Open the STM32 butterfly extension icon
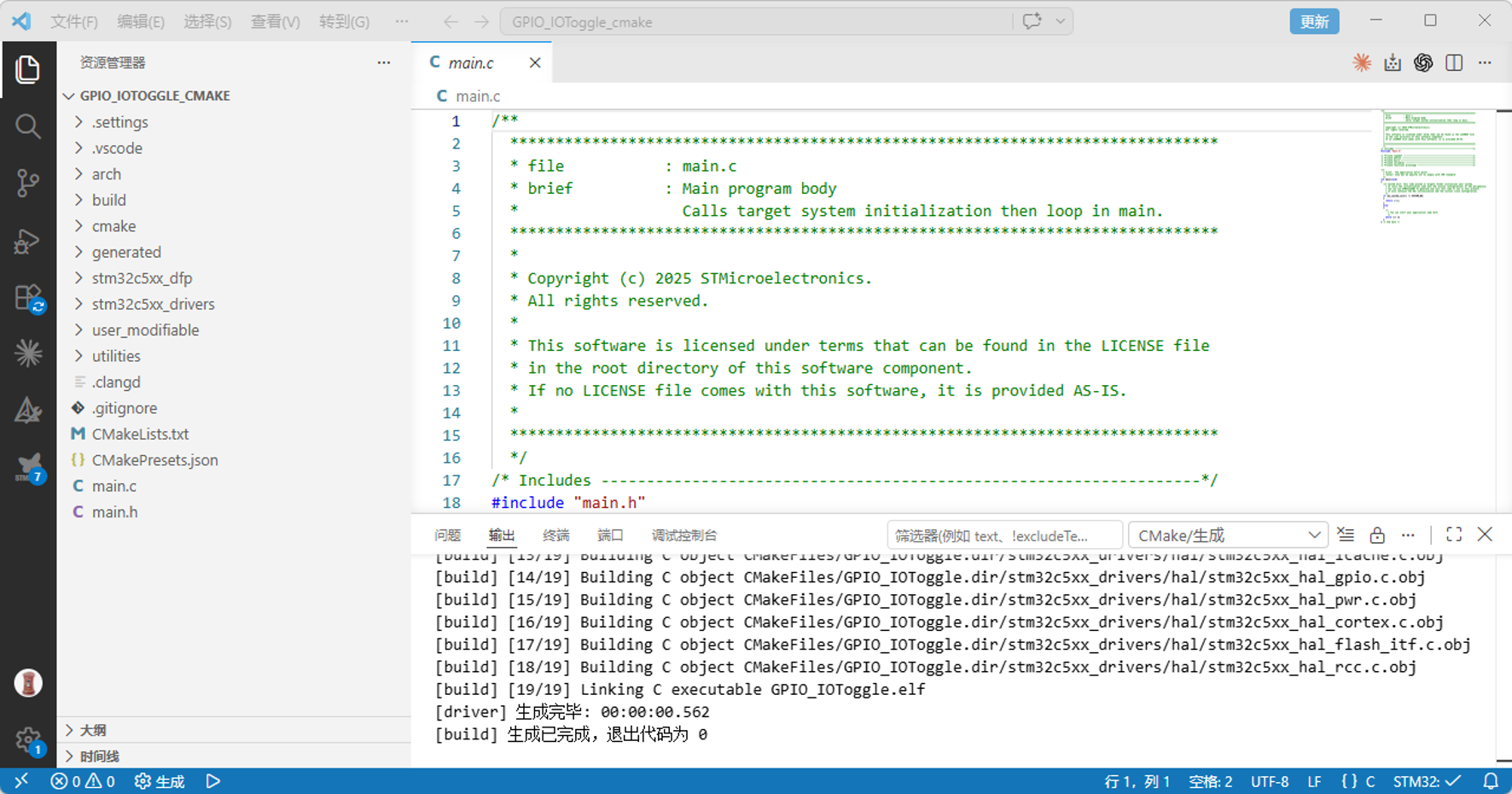Screen dimensions: 1512x794 pyautogui.click(x=27, y=468)
